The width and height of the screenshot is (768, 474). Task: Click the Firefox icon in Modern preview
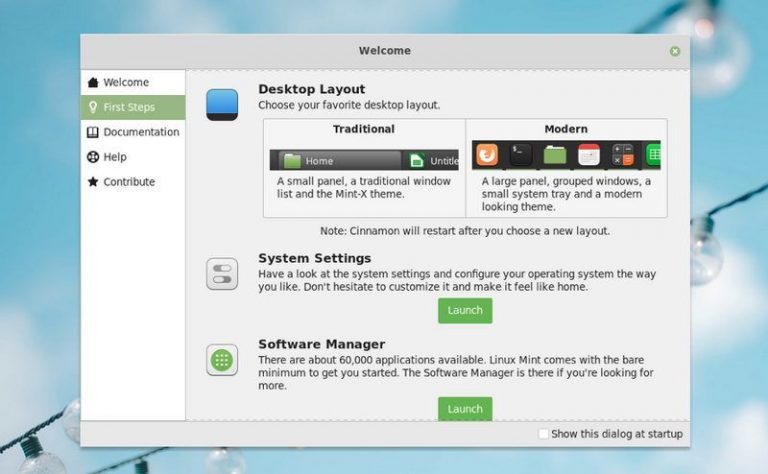(x=487, y=155)
